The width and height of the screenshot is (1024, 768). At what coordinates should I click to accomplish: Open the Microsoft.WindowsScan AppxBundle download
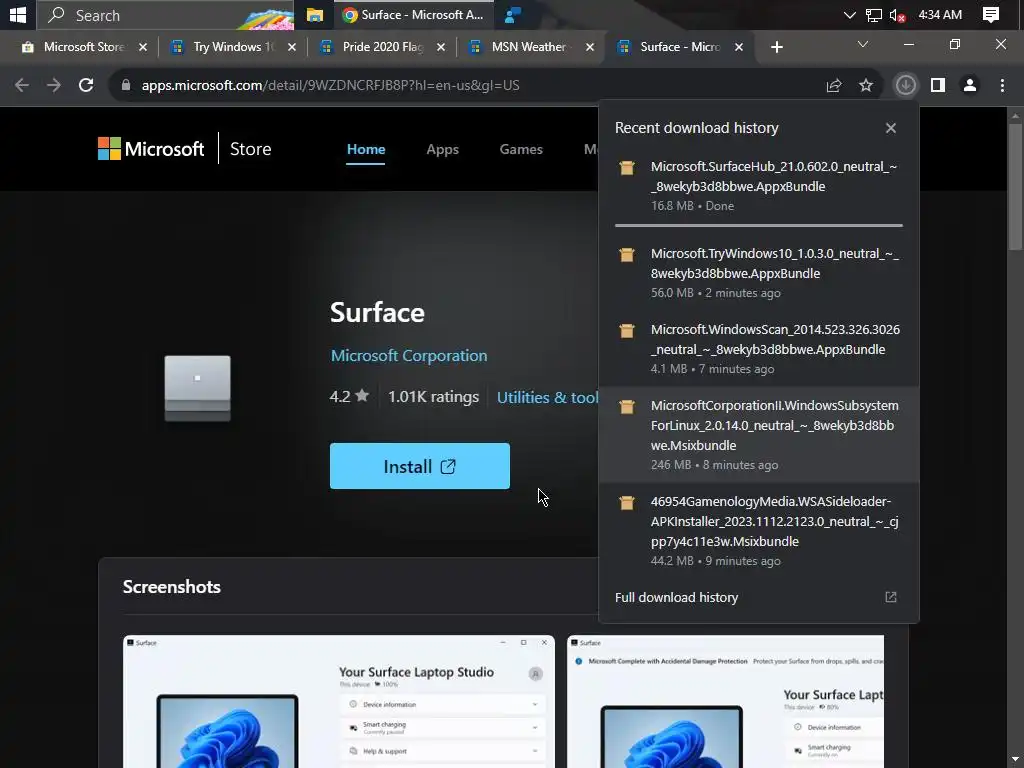[x=759, y=348]
